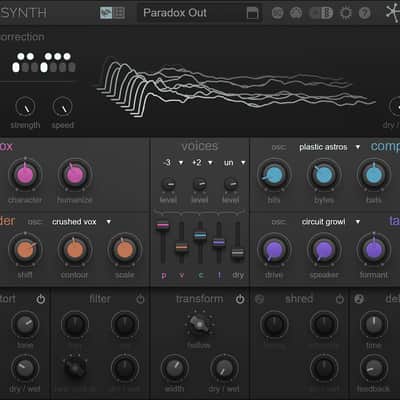Open the plastic astros oscillator dropdown
Screen dimensions: 400x400
[329, 147]
